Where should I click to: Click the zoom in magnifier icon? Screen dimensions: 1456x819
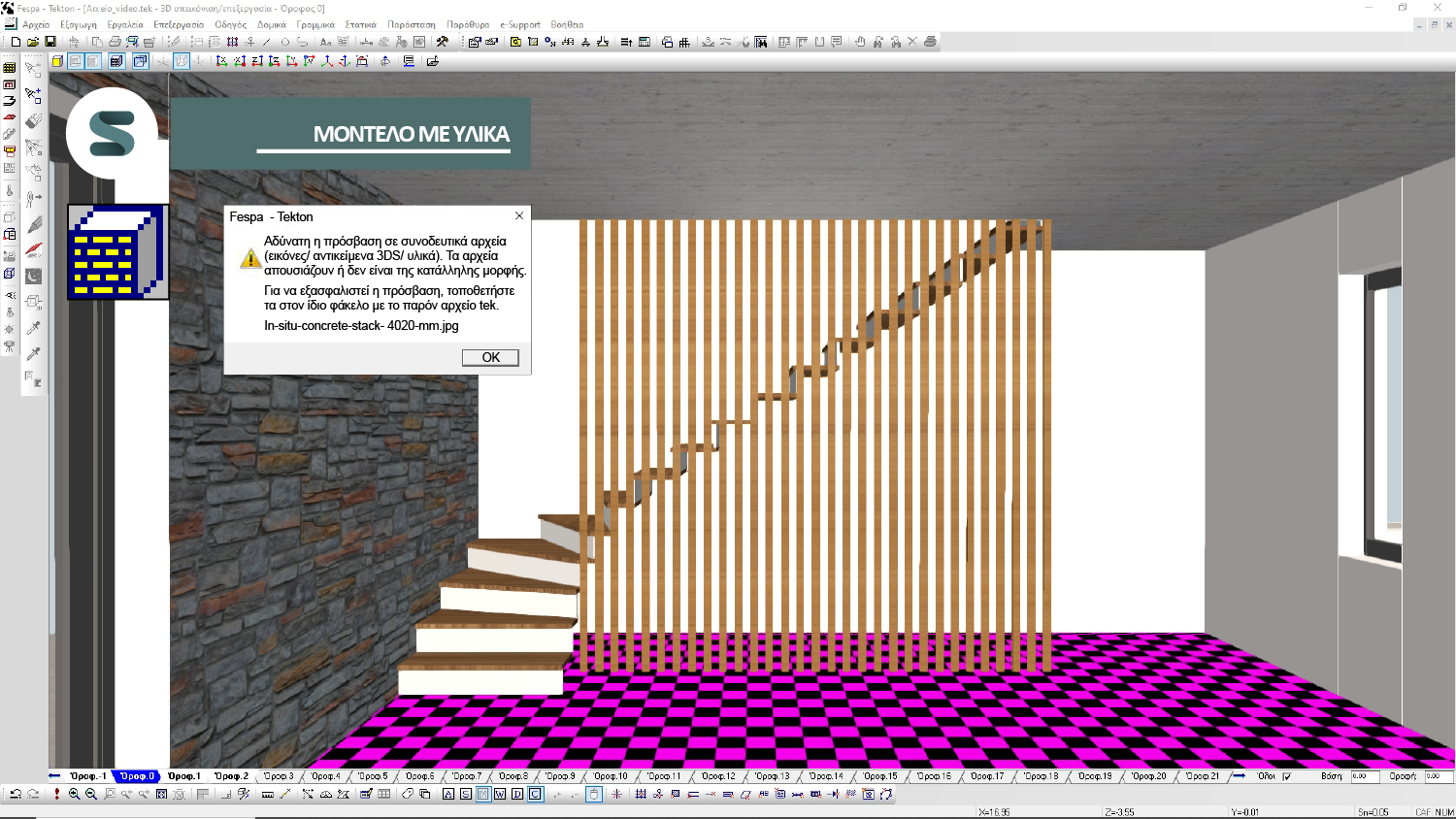click(74, 795)
